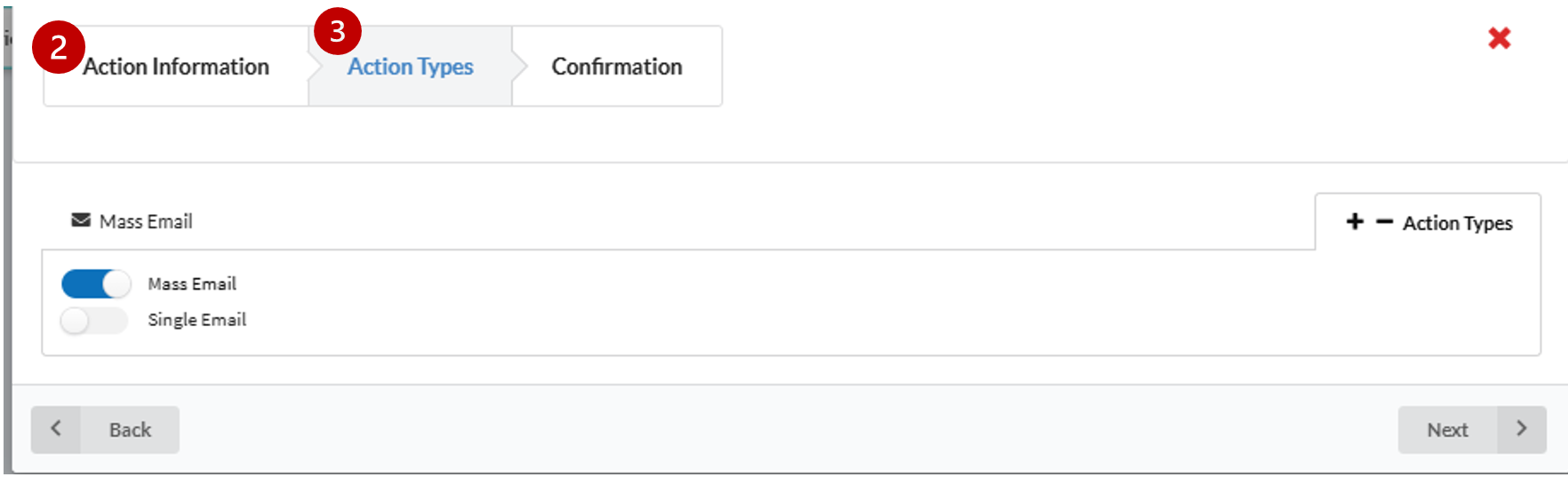The width and height of the screenshot is (1568, 477).
Task: Click the envelope icon beside Mass Email
Action: coord(81,220)
